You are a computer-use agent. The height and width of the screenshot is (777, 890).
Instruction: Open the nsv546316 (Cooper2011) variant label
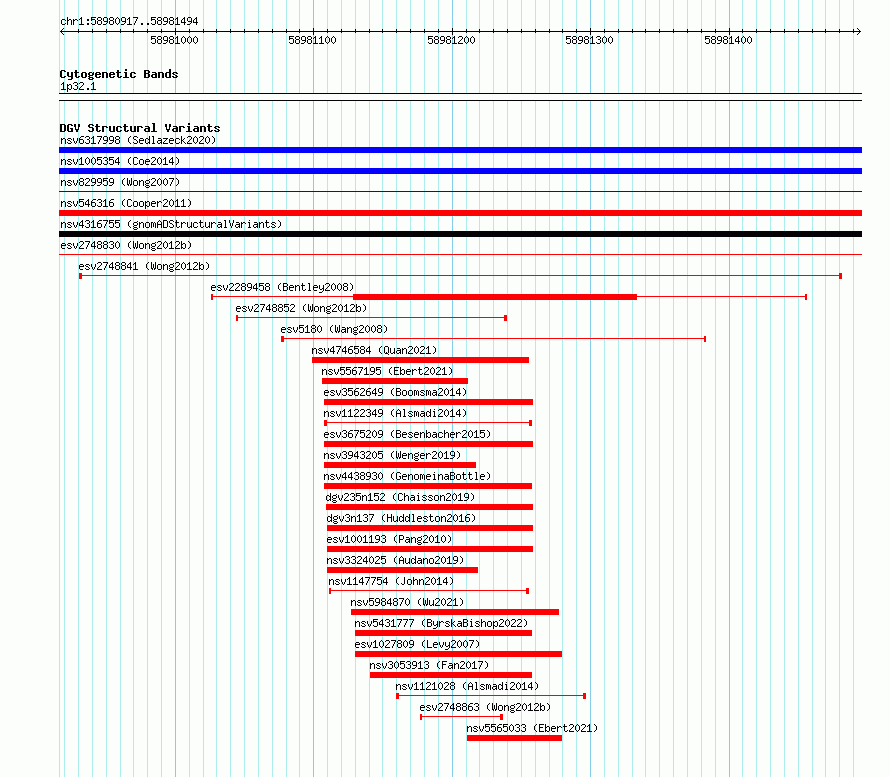click(126, 203)
